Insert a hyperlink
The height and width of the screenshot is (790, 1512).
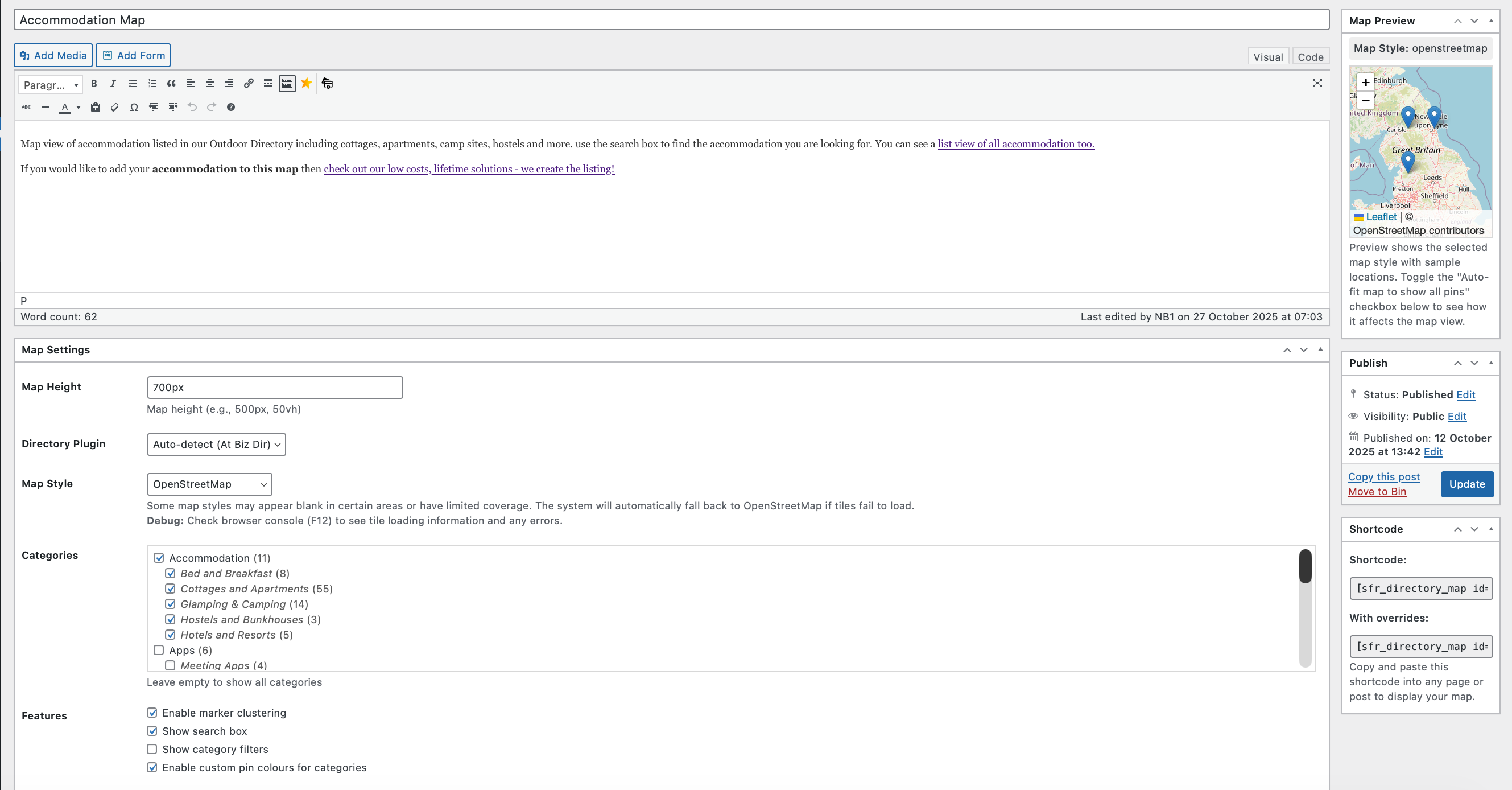point(248,84)
